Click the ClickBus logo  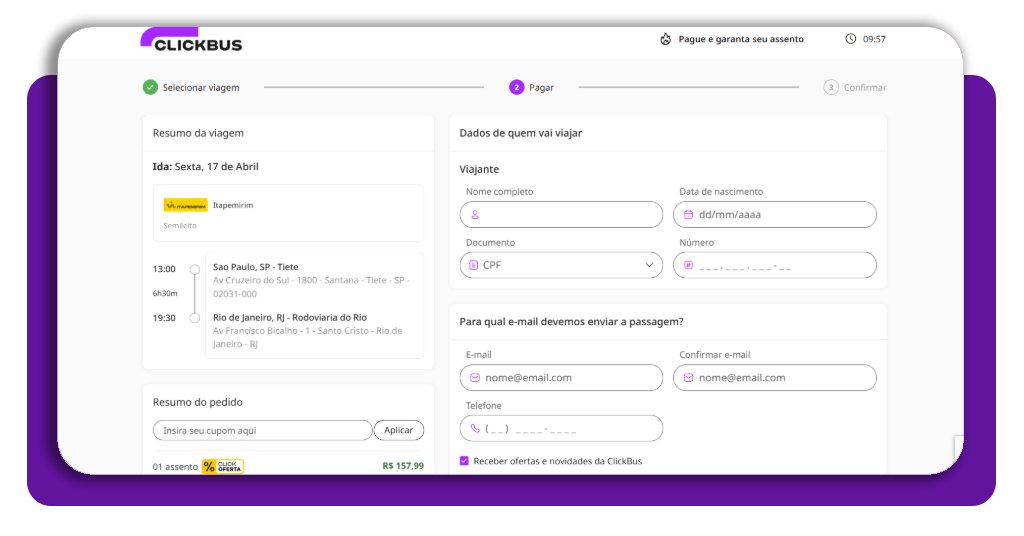191,41
